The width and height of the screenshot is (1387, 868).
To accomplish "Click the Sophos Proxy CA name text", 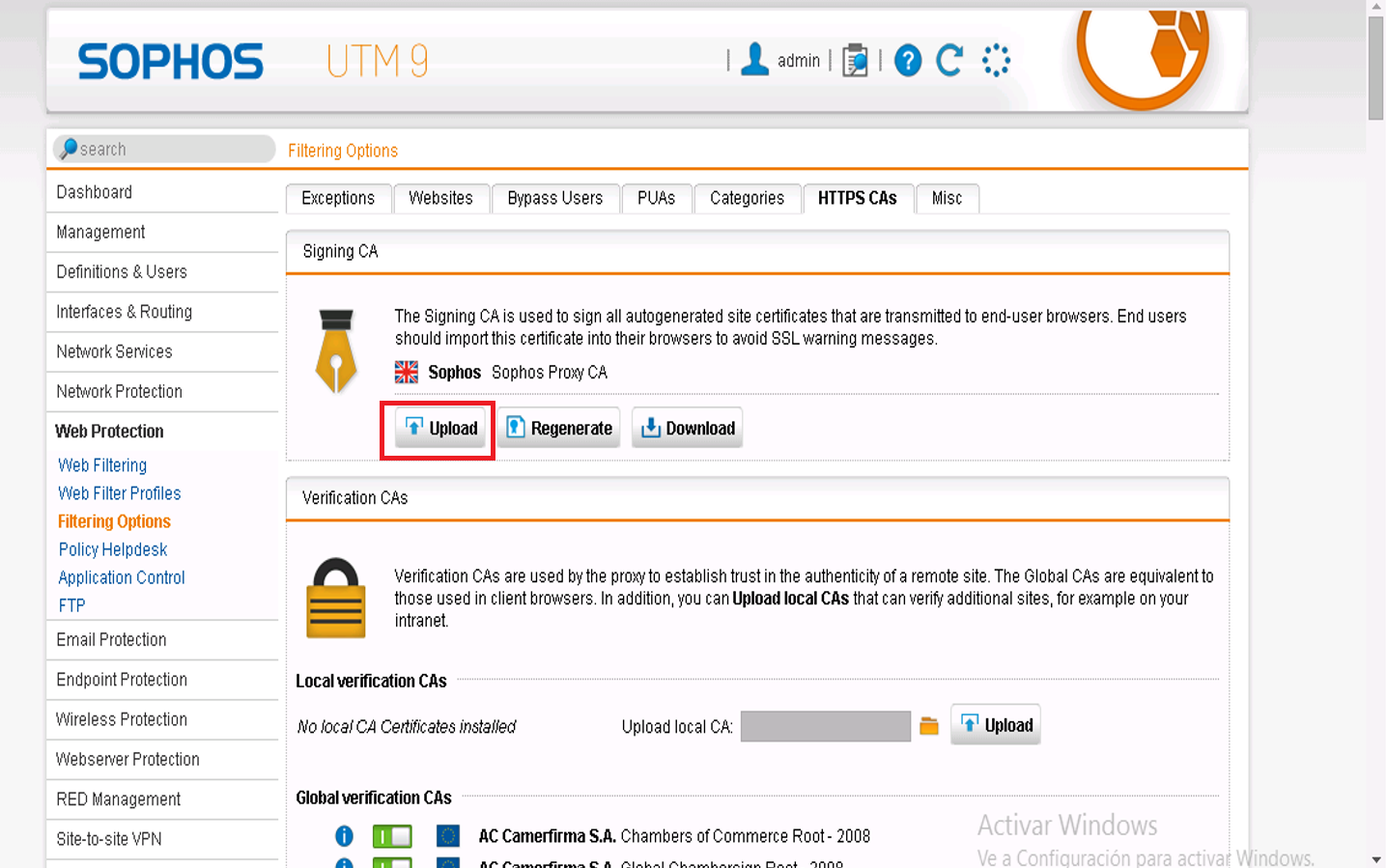I will coord(550,373).
